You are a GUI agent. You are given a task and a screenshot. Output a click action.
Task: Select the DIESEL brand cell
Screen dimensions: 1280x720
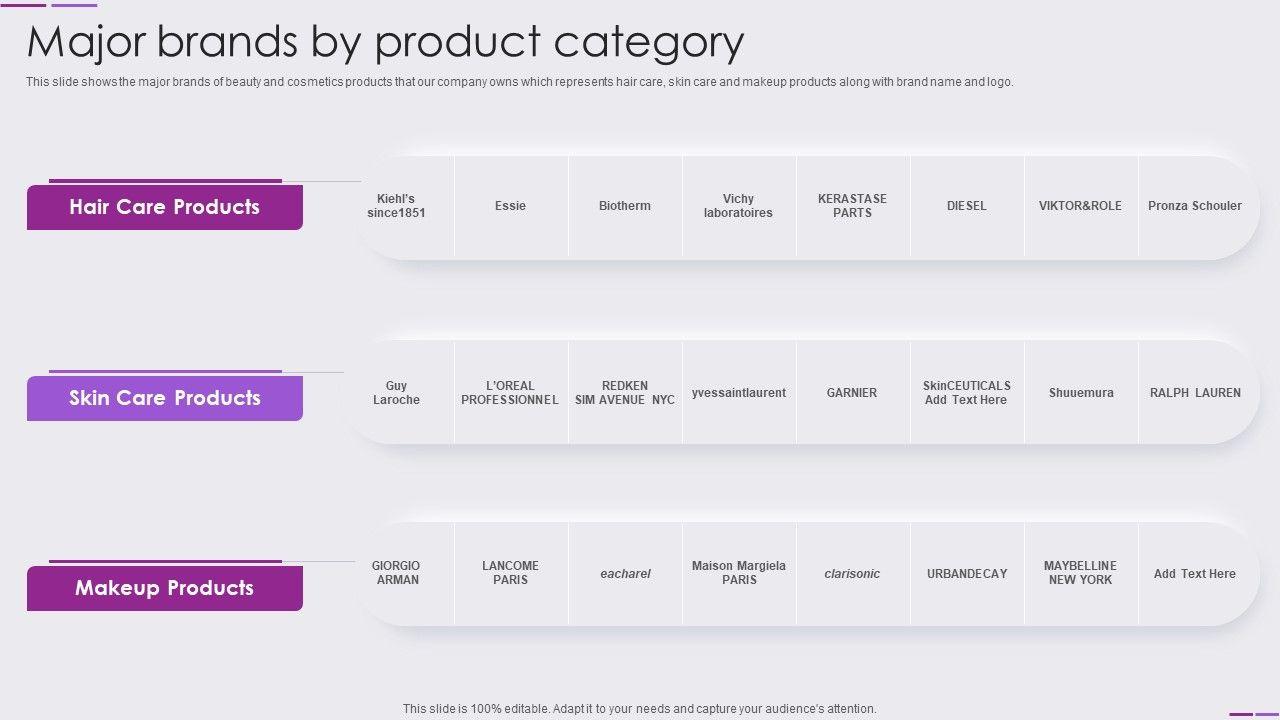pos(967,206)
